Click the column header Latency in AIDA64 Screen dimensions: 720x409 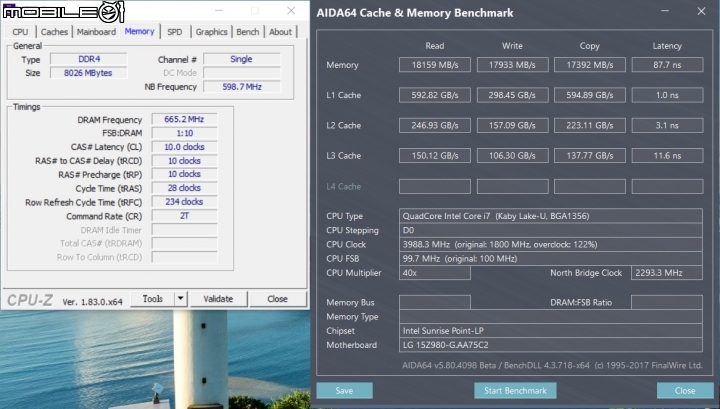(x=667, y=46)
